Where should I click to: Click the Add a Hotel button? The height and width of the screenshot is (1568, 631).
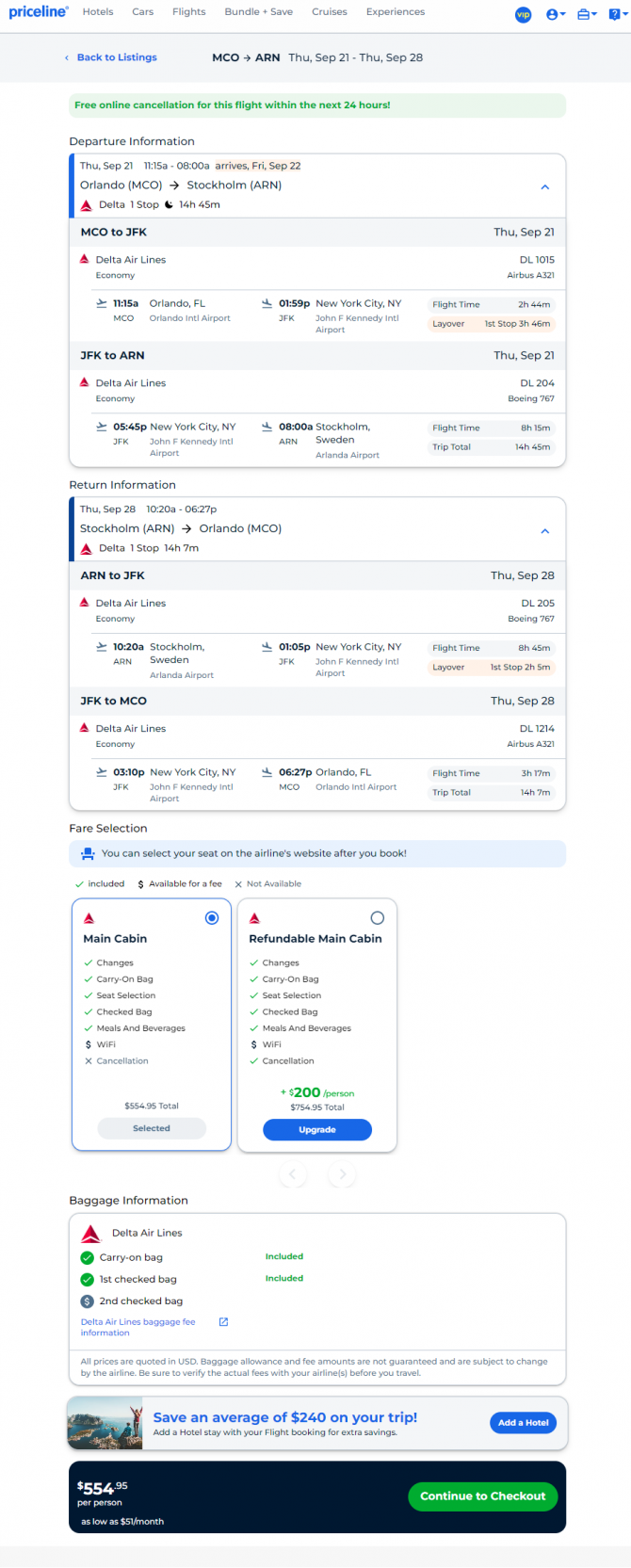coord(524,1423)
